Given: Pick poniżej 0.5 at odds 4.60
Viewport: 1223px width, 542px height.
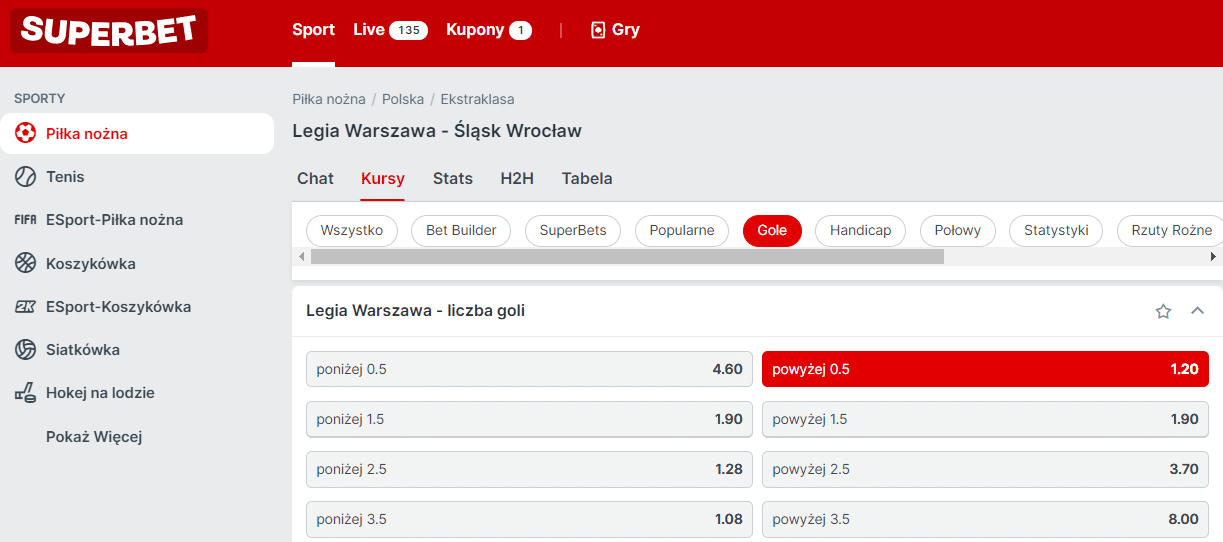Looking at the screenshot, I should 529,369.
